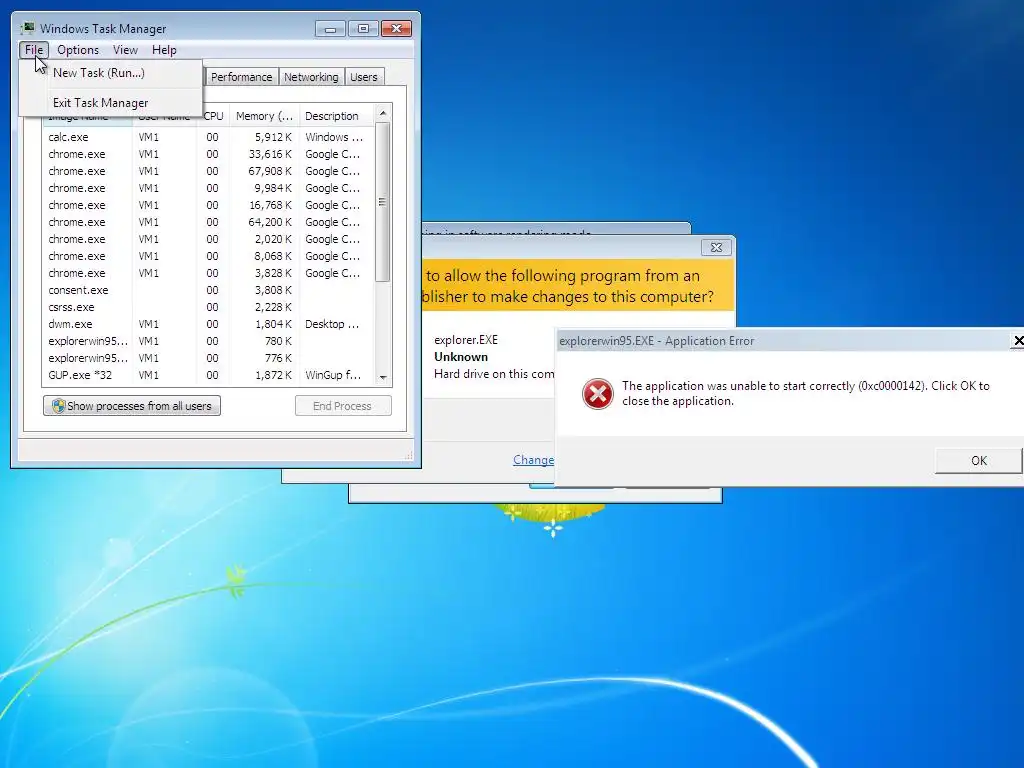
Task: Switch to the Networking tab
Action: 311,77
